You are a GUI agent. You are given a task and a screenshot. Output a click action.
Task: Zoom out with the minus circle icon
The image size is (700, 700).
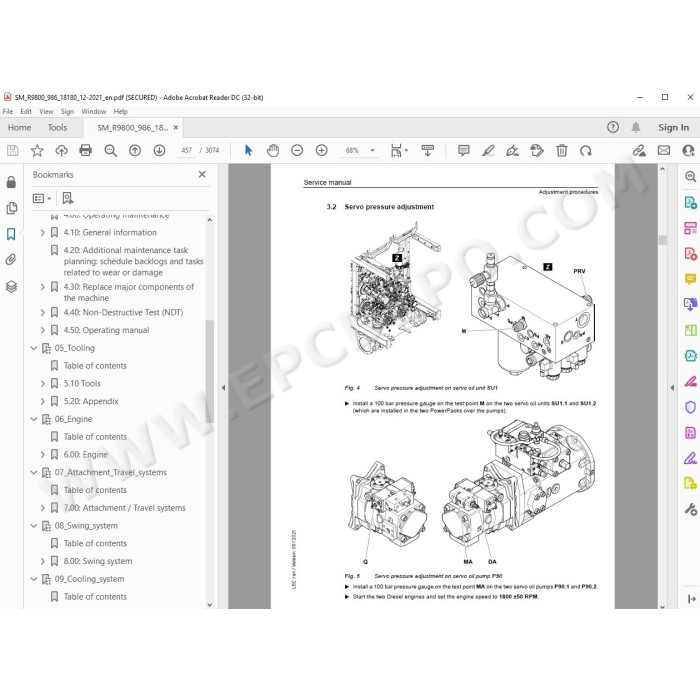tap(297, 150)
